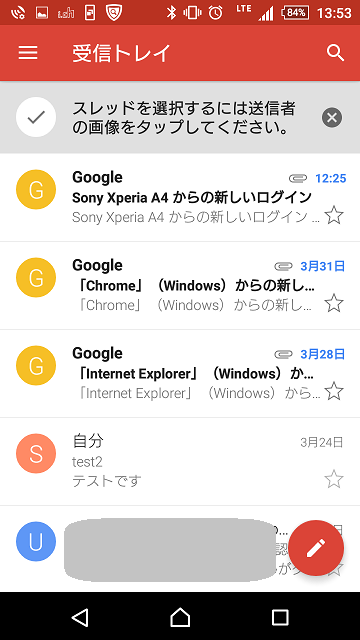The height and width of the screenshot is (640, 360).
Task: Tap the checkmark circle in tip banner
Action: 36,117
